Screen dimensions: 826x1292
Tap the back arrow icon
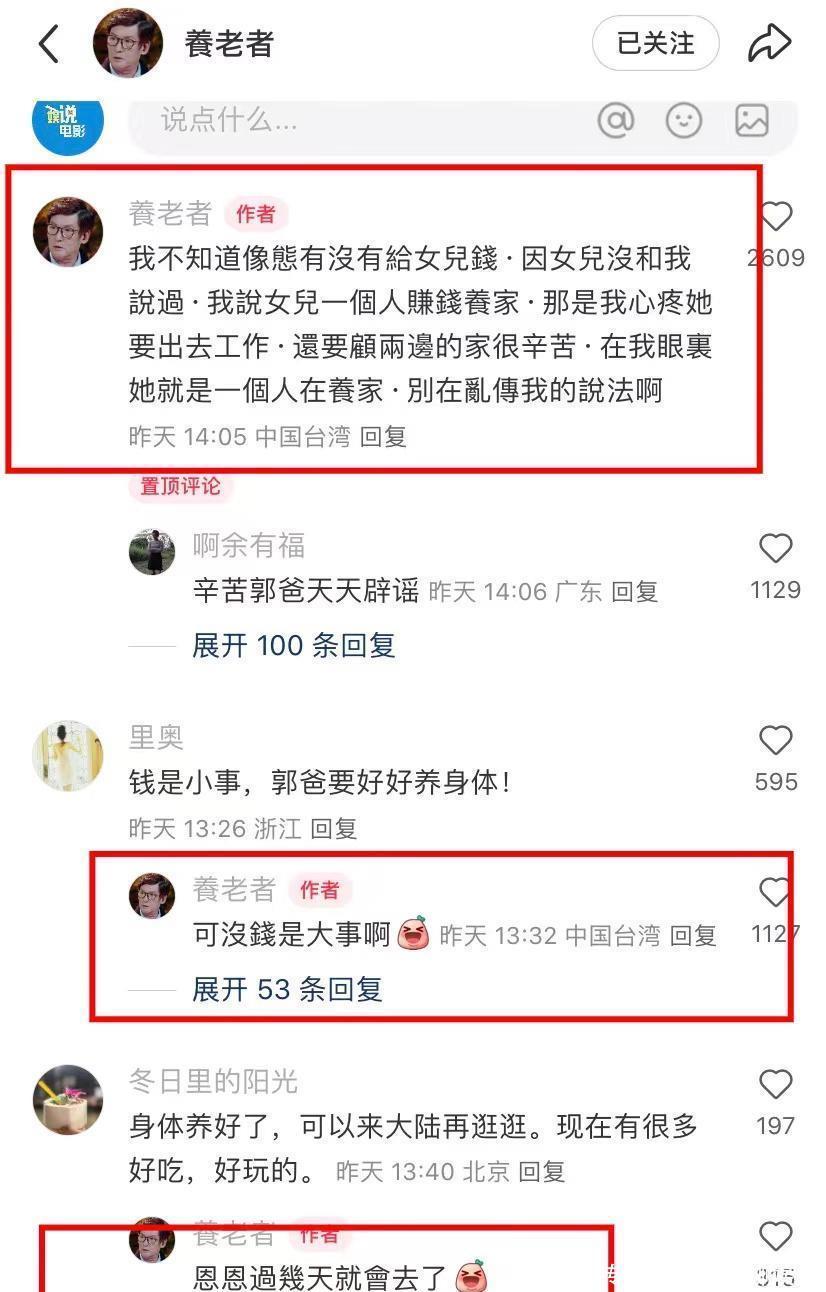pyautogui.click(x=48, y=44)
